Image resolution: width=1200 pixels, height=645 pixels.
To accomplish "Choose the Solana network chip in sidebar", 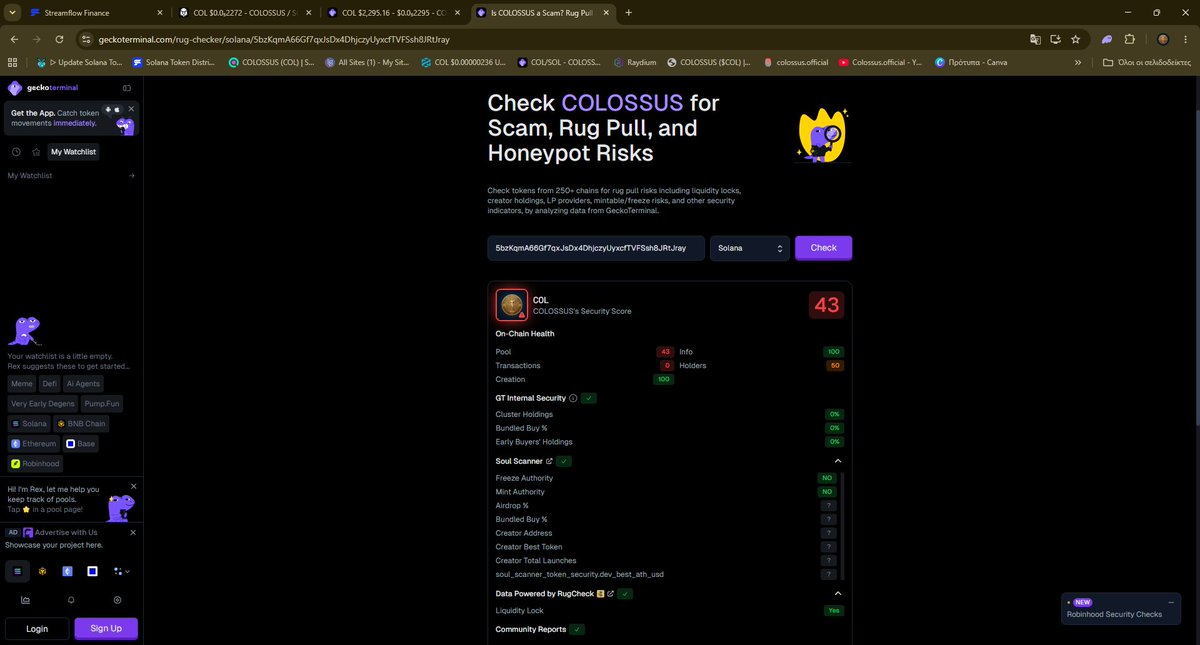I will [29, 424].
